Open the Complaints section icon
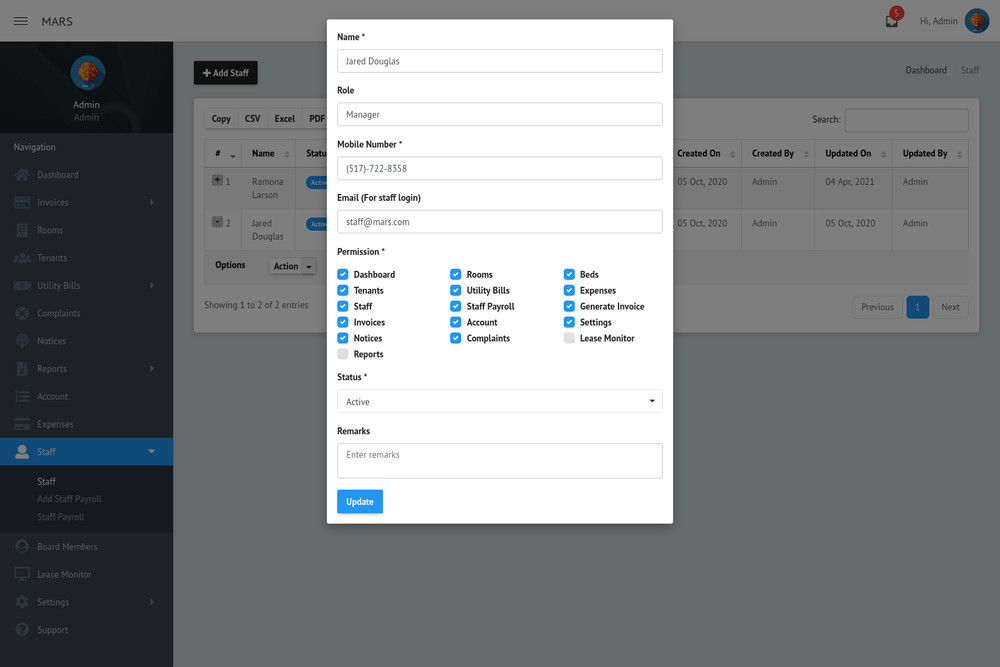 tap(20, 313)
